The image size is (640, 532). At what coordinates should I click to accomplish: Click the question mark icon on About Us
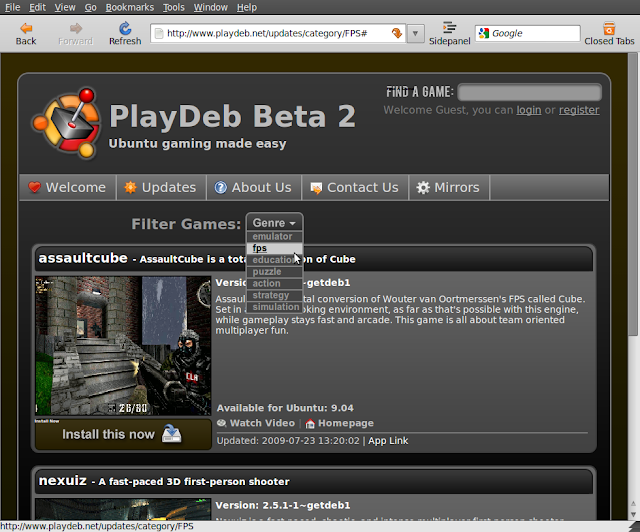220,187
